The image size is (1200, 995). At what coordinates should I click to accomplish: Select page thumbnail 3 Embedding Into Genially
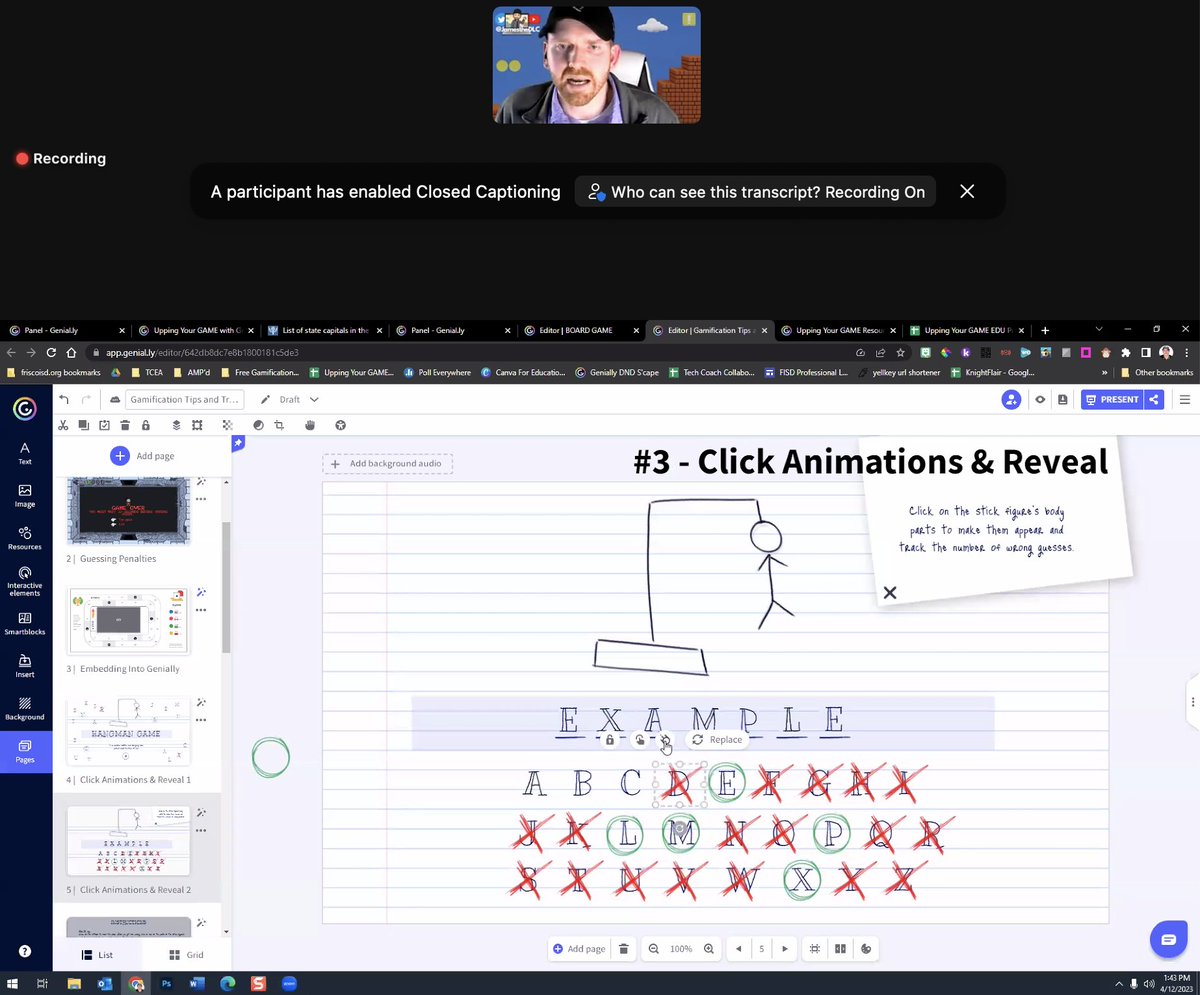[128, 620]
